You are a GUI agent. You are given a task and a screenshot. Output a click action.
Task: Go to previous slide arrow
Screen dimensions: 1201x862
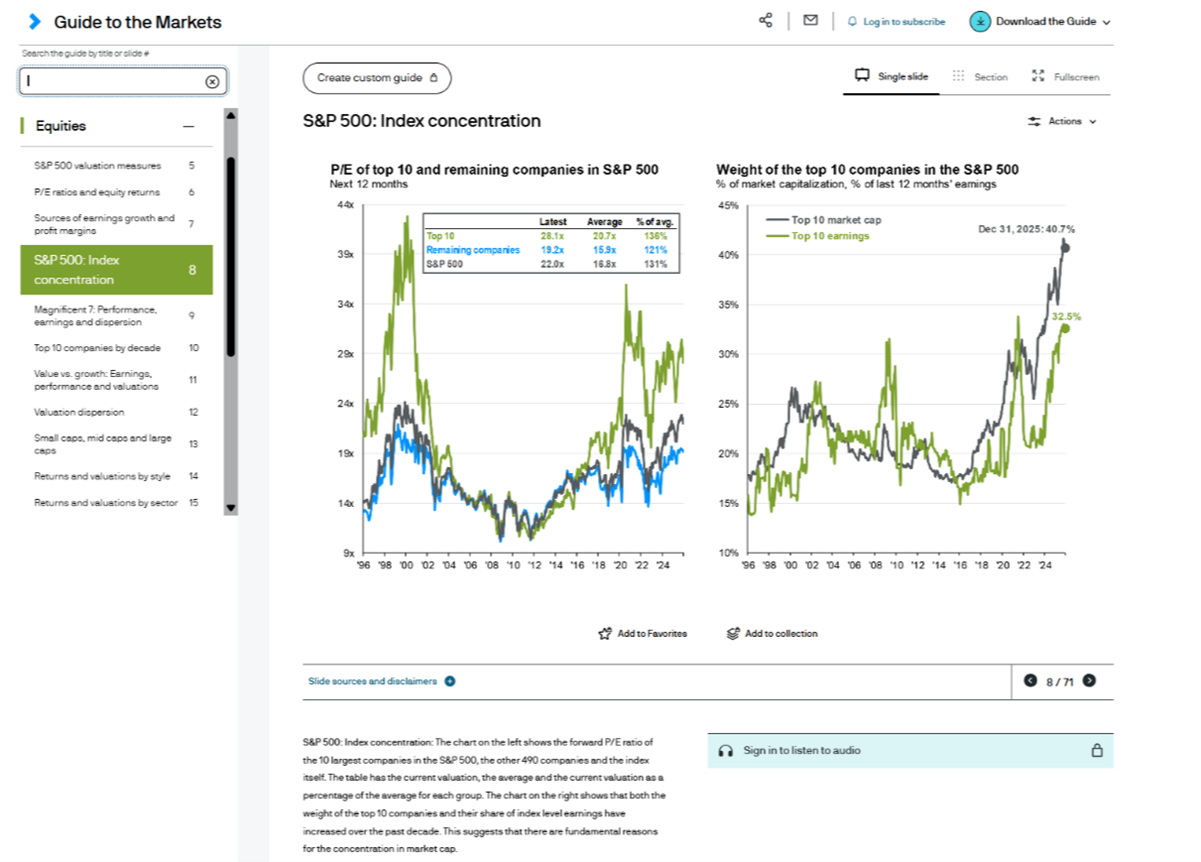[1030, 681]
